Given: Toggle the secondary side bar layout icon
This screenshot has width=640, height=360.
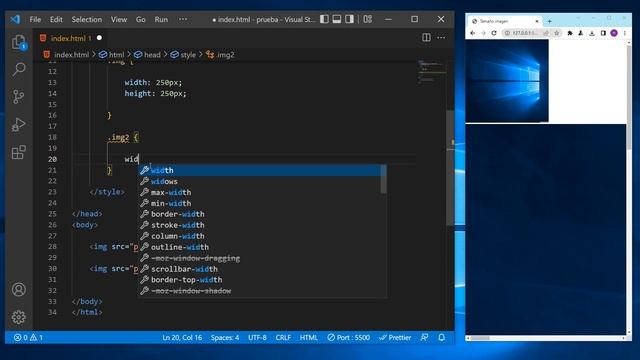Looking at the screenshot, I should pos(349,19).
